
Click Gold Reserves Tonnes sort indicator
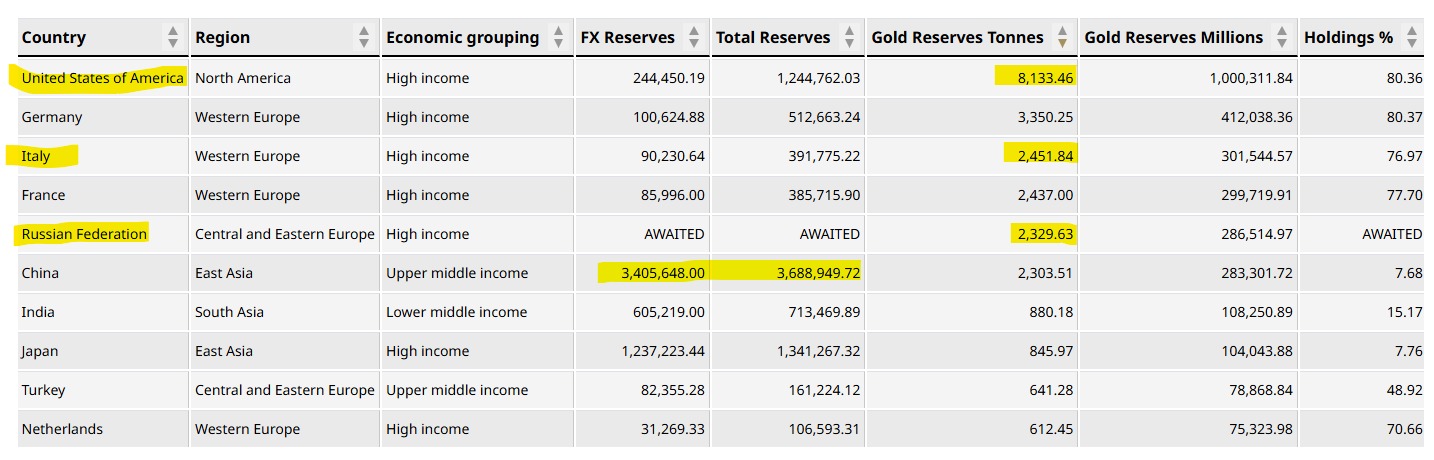point(1062,38)
